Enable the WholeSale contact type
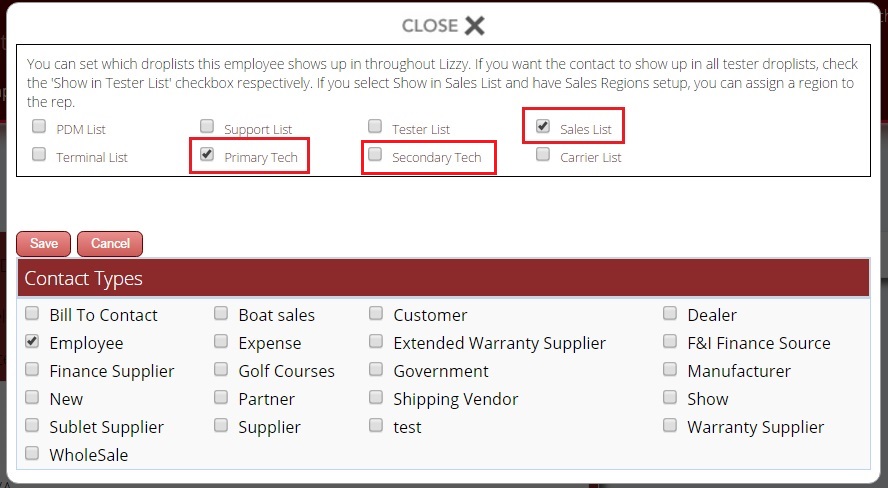 coord(32,454)
